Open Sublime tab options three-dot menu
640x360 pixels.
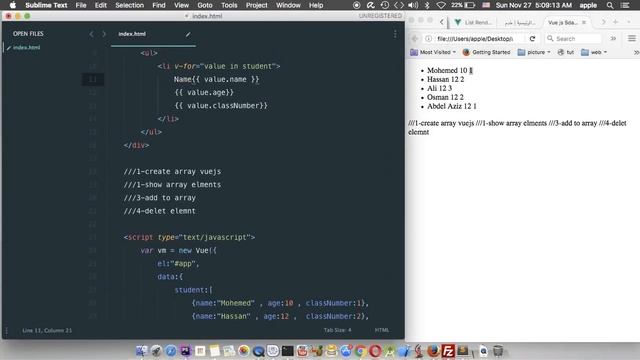point(395,34)
